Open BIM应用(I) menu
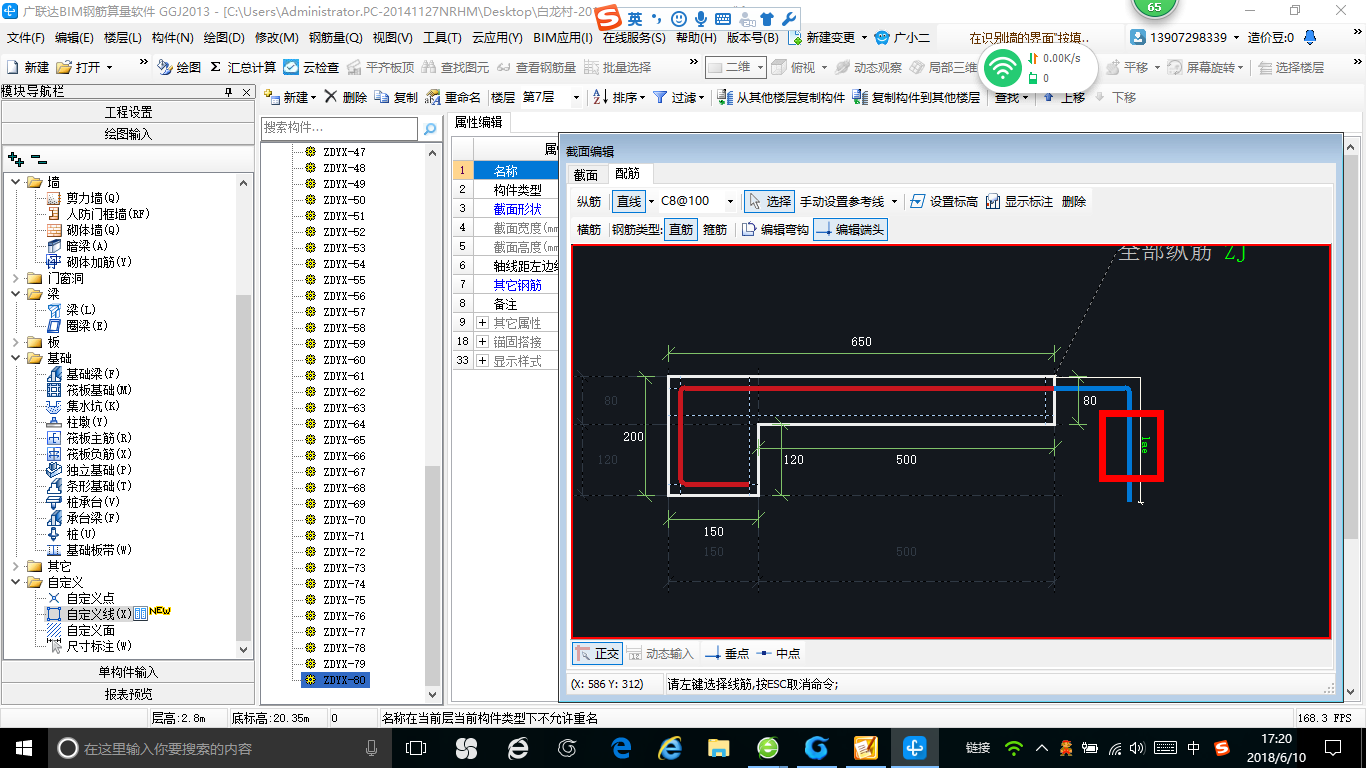This screenshot has width=1366, height=768. click(x=563, y=38)
